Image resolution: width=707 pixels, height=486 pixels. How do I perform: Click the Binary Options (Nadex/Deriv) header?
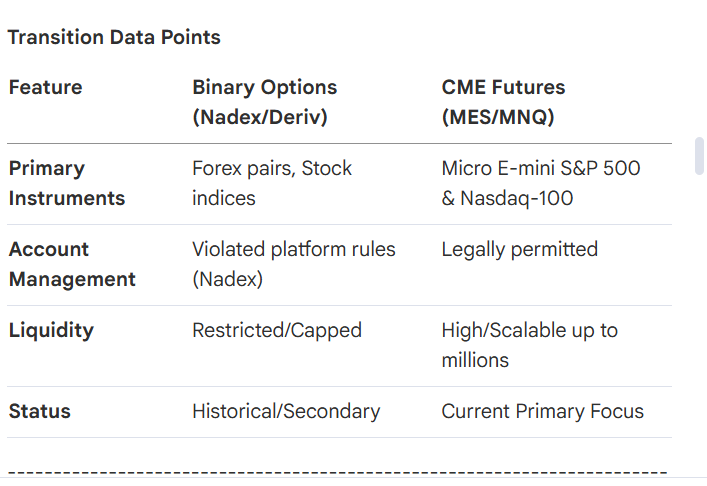[x=265, y=102]
